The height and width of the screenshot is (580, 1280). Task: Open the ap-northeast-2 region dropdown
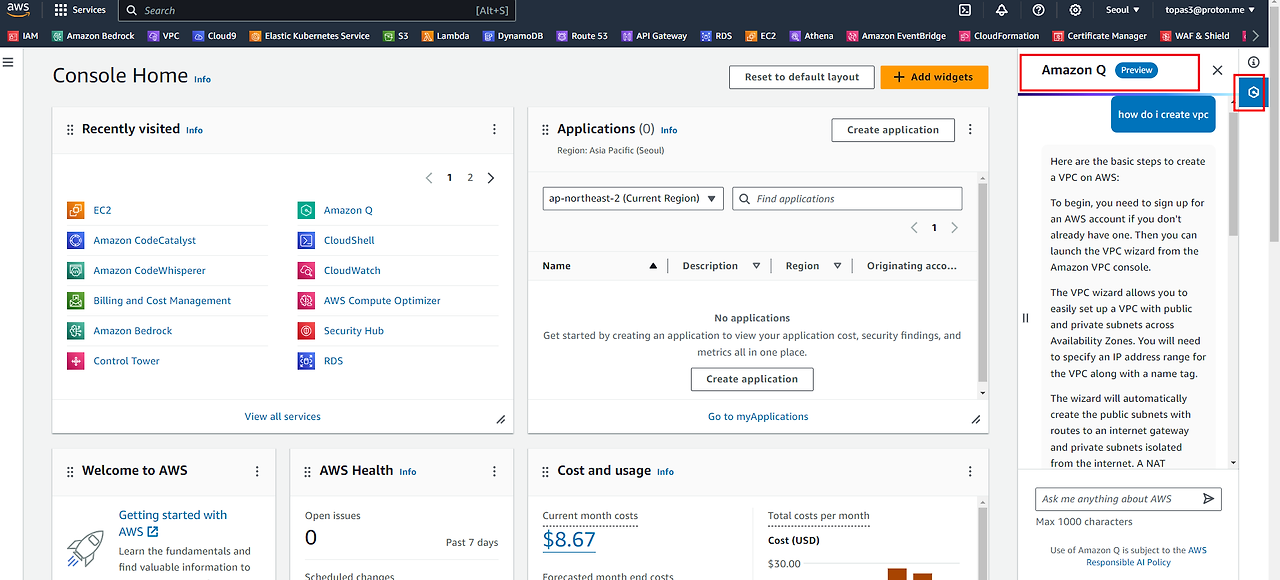tap(633, 198)
